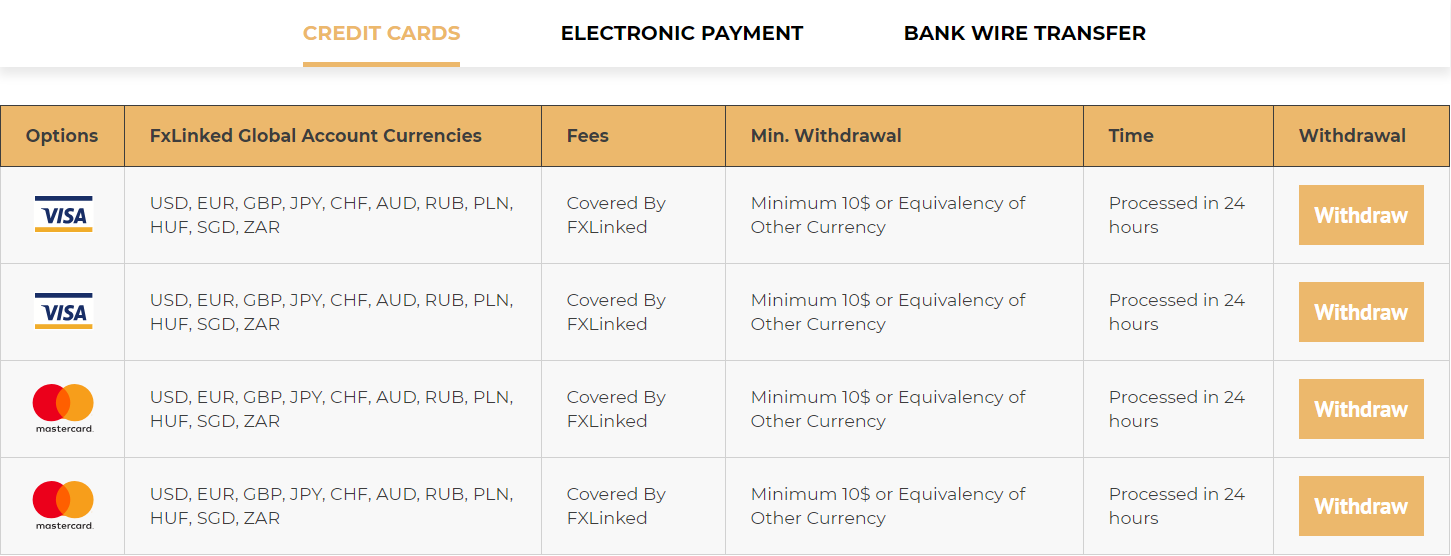Click 'Processed in 24 hours' in third row
Image resolution: width=1451 pixels, height=556 pixels.
(1177, 409)
